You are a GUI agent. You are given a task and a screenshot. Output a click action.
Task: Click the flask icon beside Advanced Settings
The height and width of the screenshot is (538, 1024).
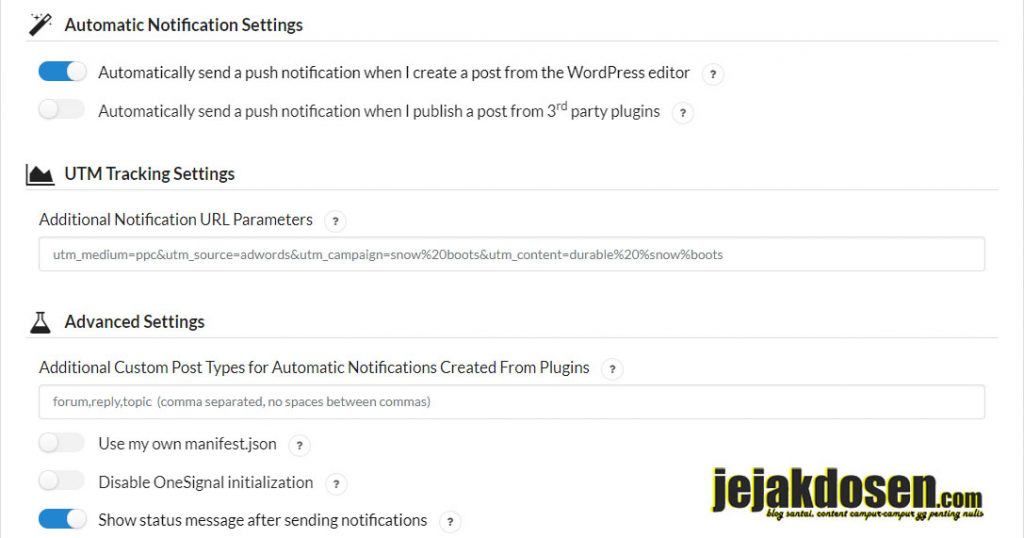click(x=40, y=322)
